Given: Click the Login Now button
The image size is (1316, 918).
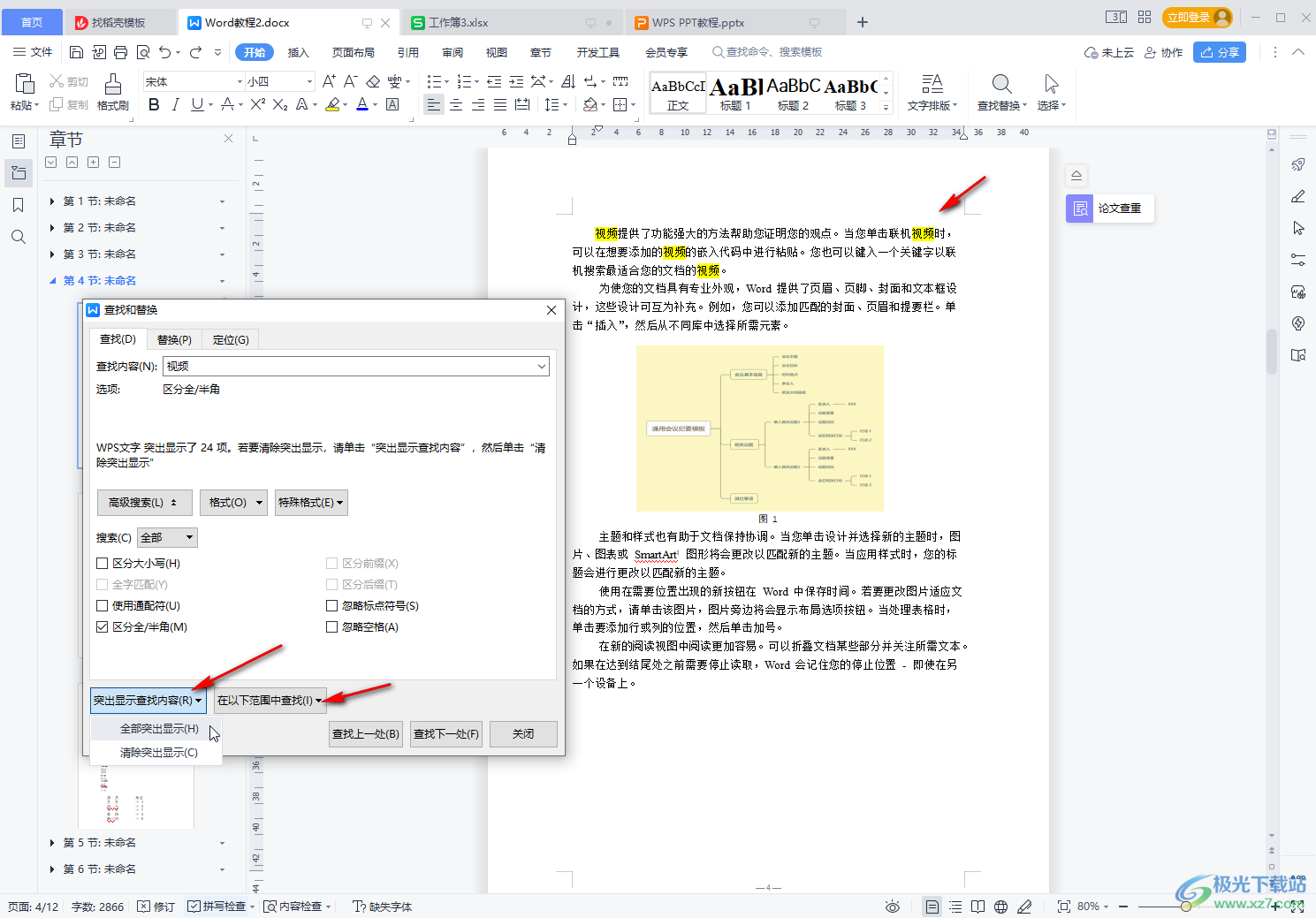Looking at the screenshot, I should [1198, 17].
